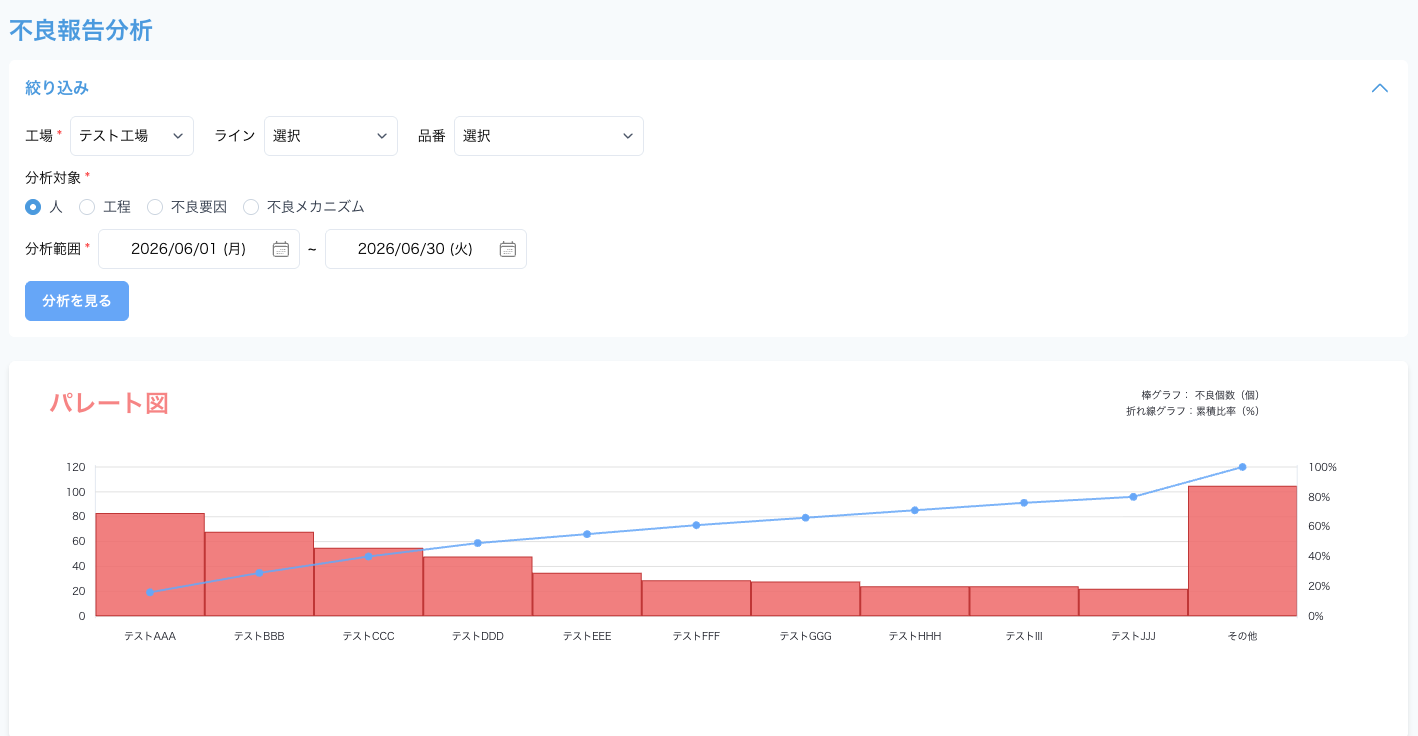Click the テストAAA bar in the chart
The width and height of the screenshot is (1418, 736).
click(150, 565)
